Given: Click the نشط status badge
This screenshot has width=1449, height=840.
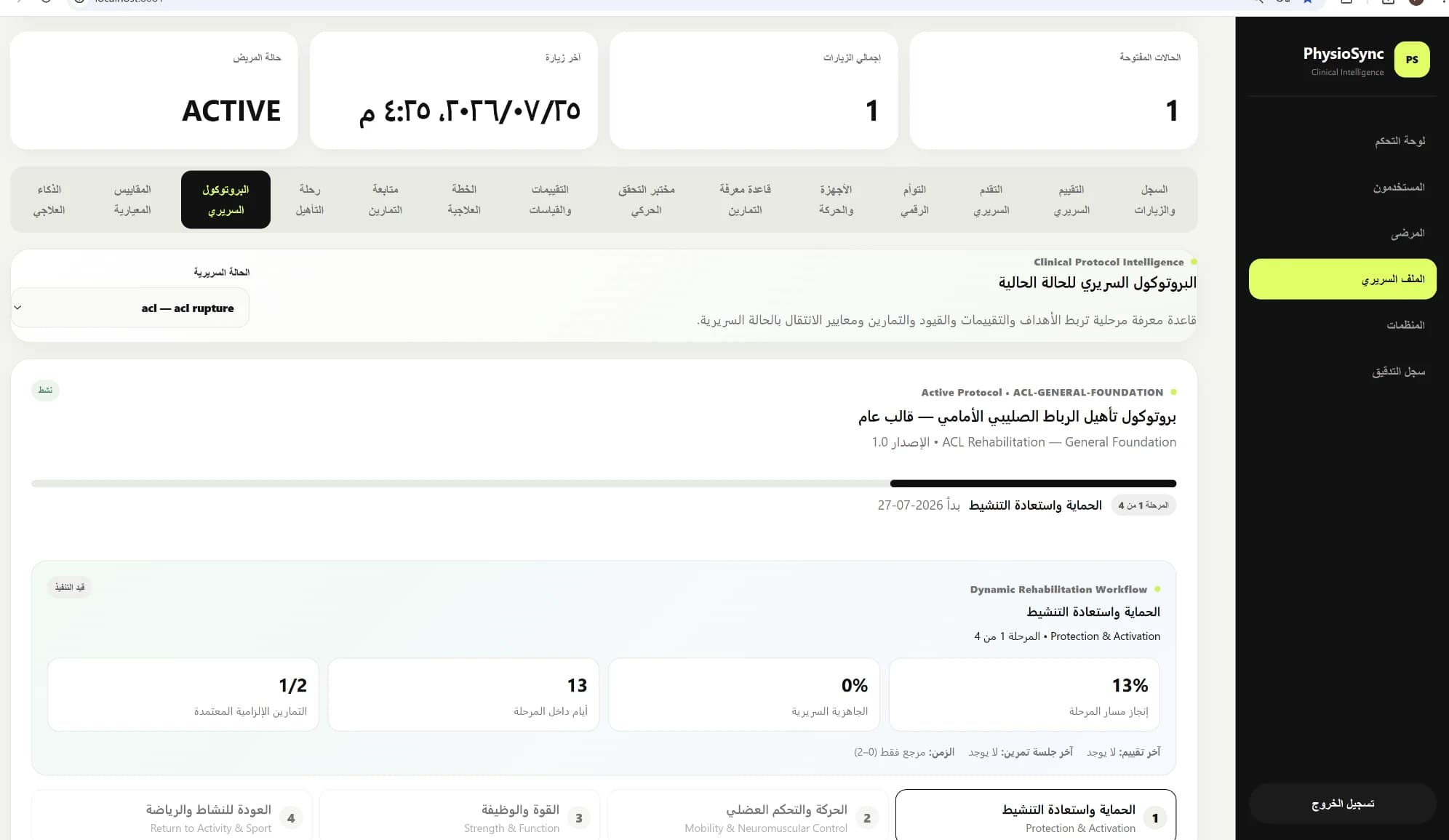Looking at the screenshot, I should 45,391.
